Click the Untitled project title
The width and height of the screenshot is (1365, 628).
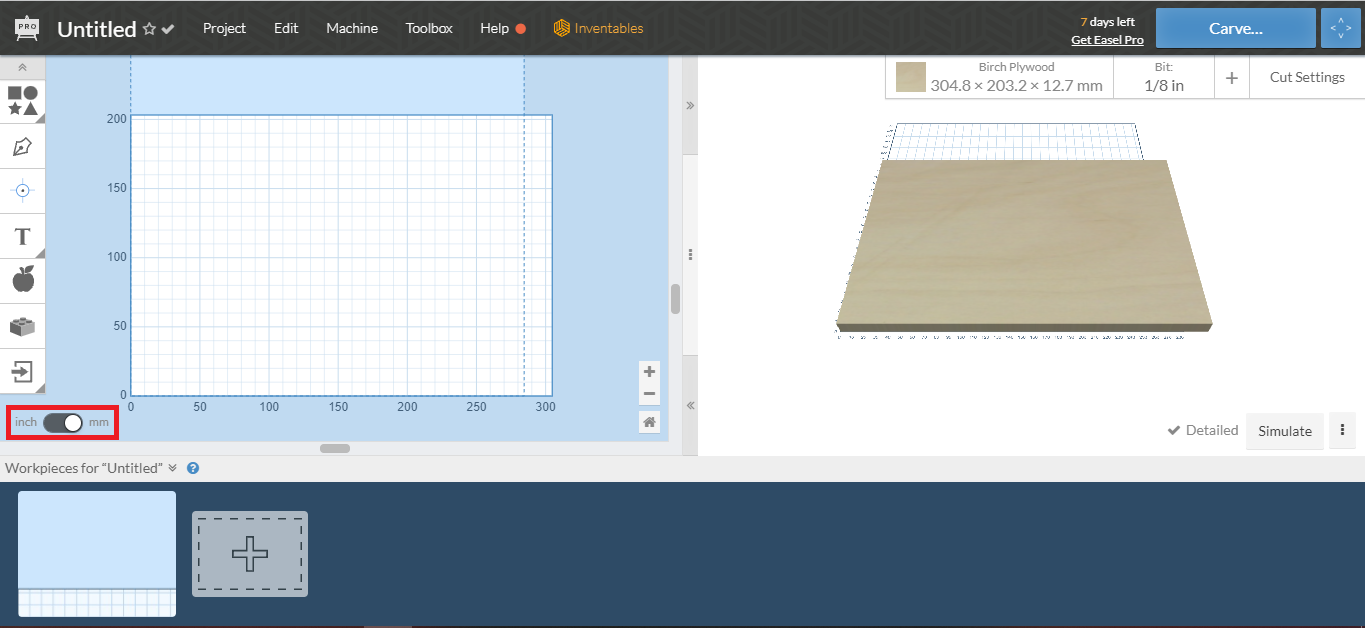[x=97, y=29]
